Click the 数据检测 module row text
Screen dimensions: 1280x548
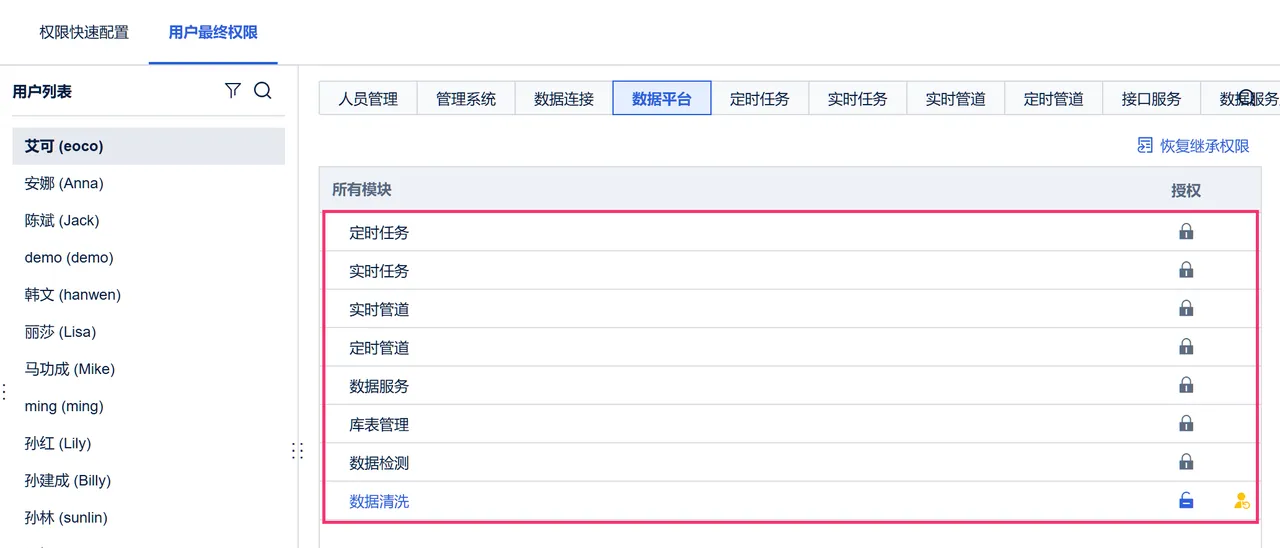point(379,463)
